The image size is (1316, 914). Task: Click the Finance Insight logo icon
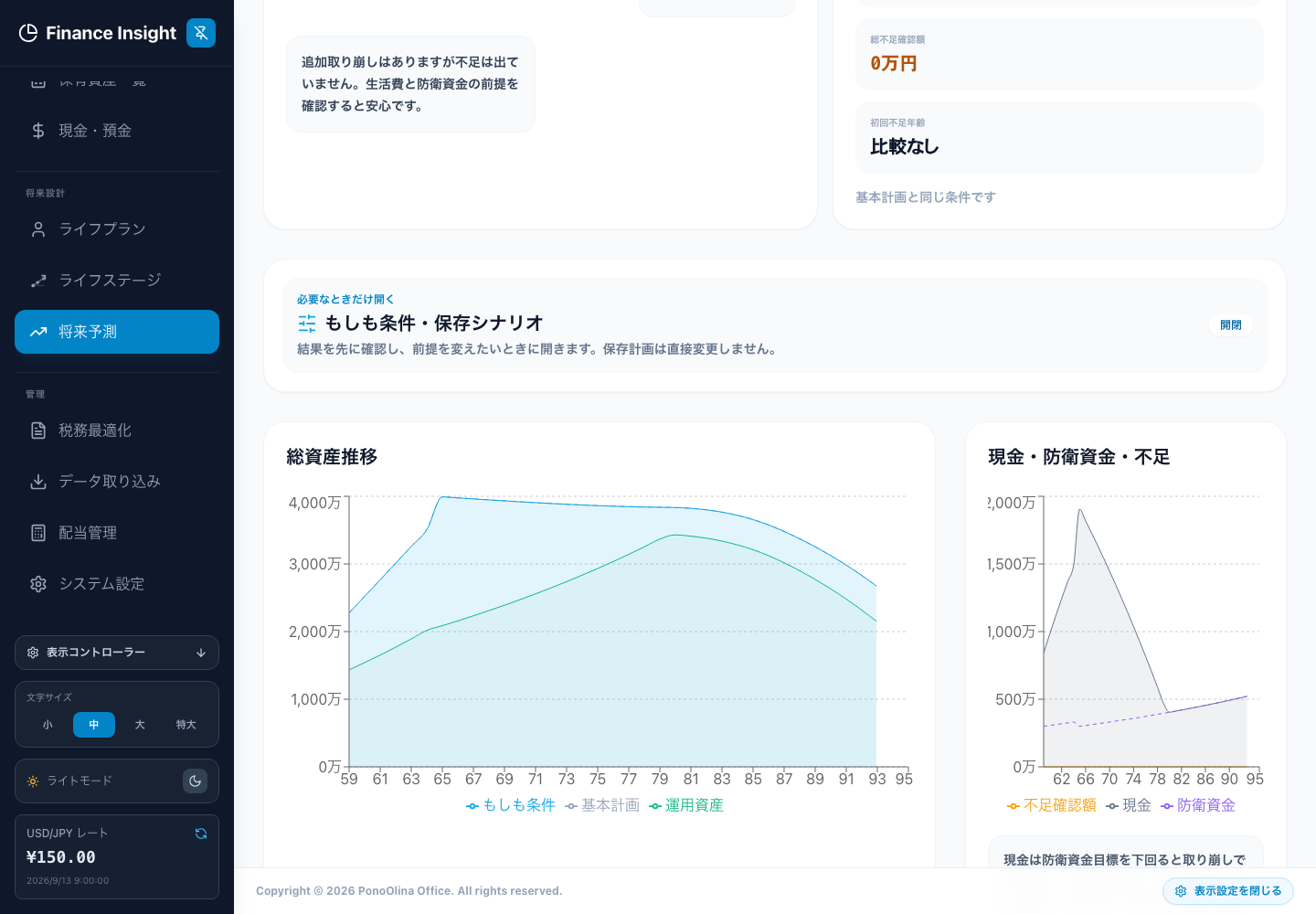pyautogui.click(x=28, y=33)
